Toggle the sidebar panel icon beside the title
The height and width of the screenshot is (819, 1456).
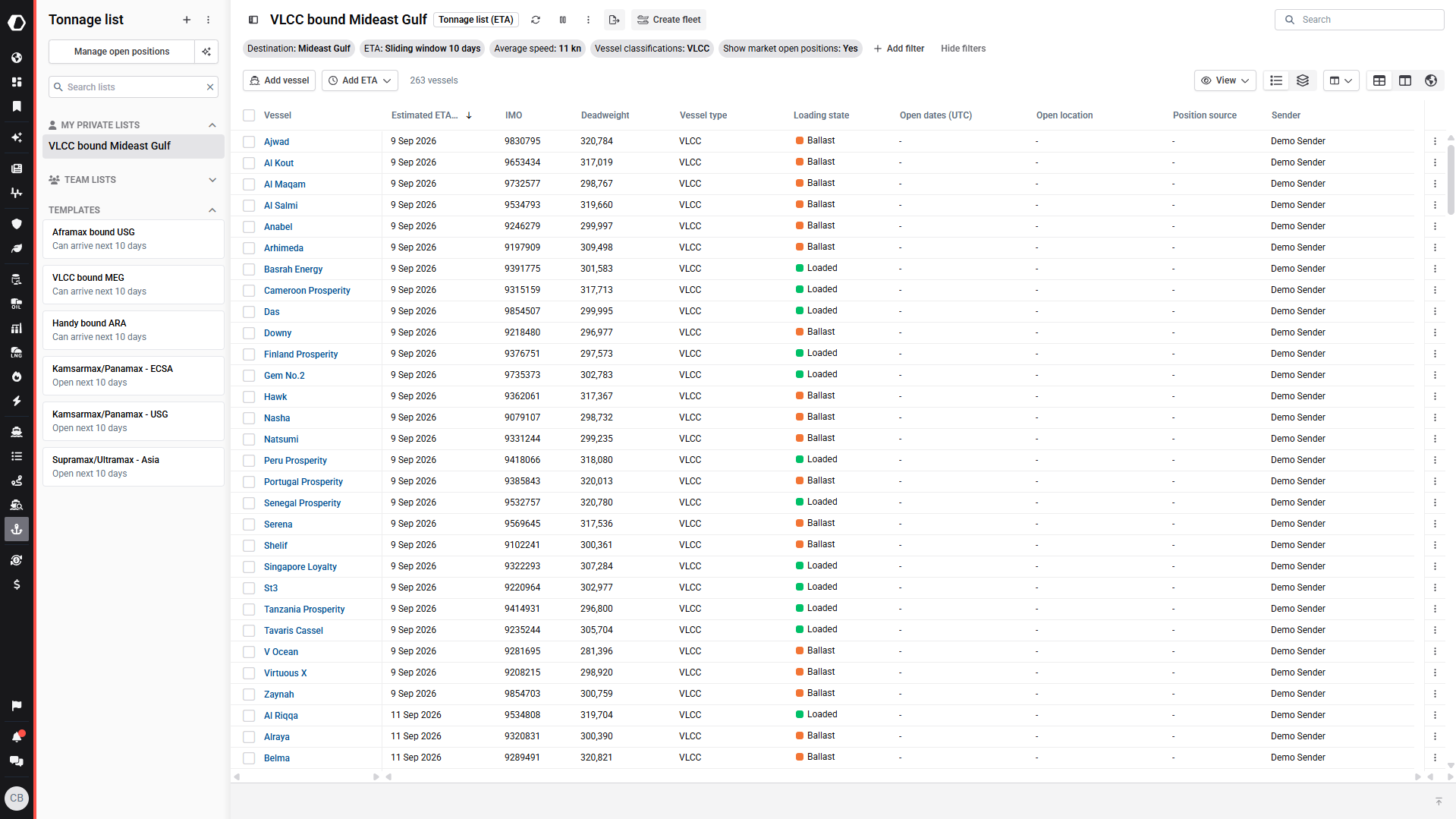(x=253, y=20)
